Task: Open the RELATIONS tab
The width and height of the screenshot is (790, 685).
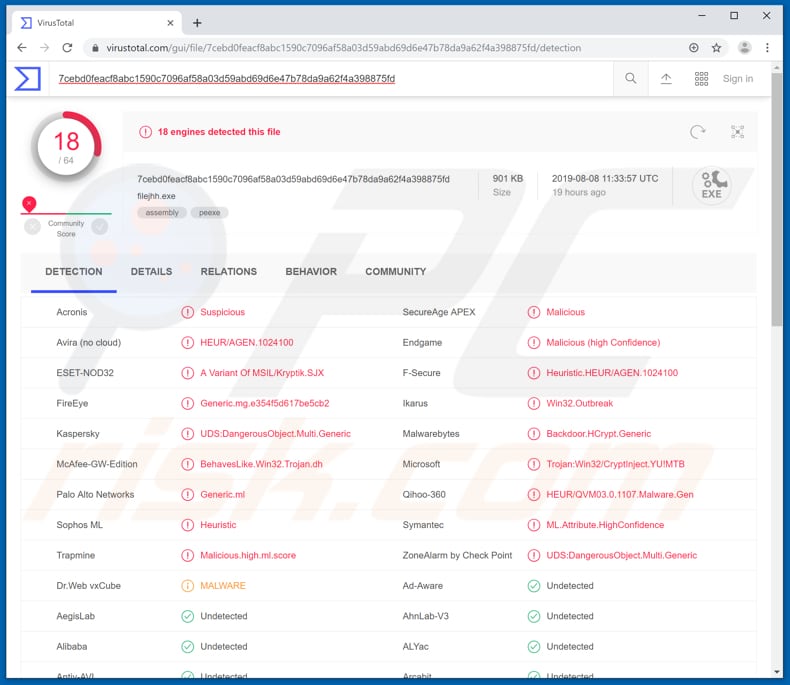Action: [x=229, y=271]
